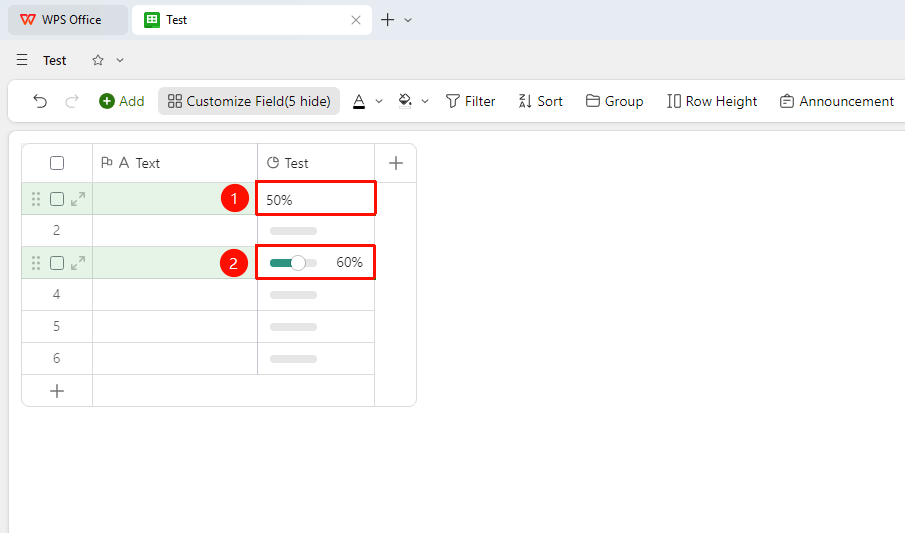Tick the checkbox in the first row

57,199
